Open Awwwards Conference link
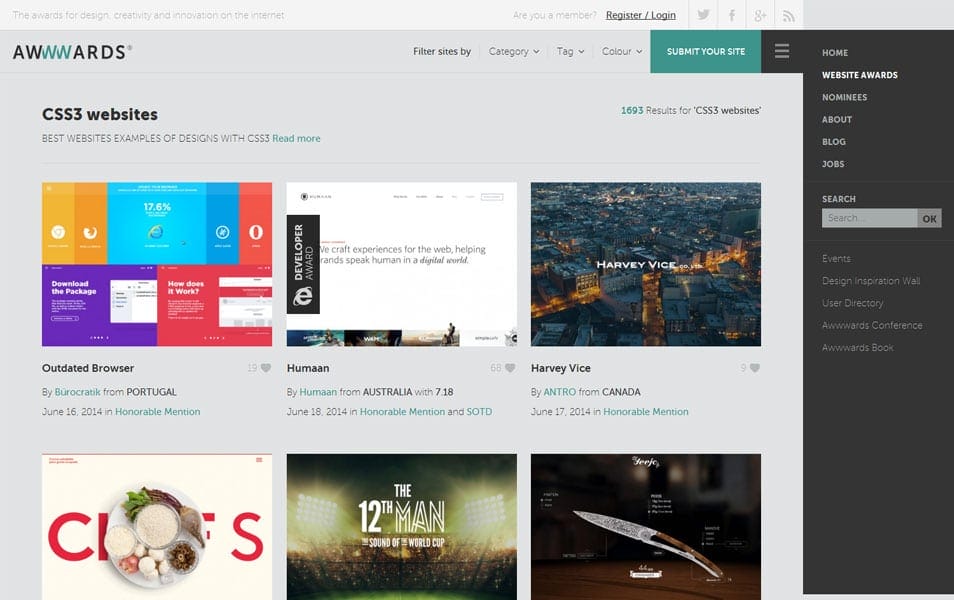Image resolution: width=954 pixels, height=600 pixels. point(872,325)
